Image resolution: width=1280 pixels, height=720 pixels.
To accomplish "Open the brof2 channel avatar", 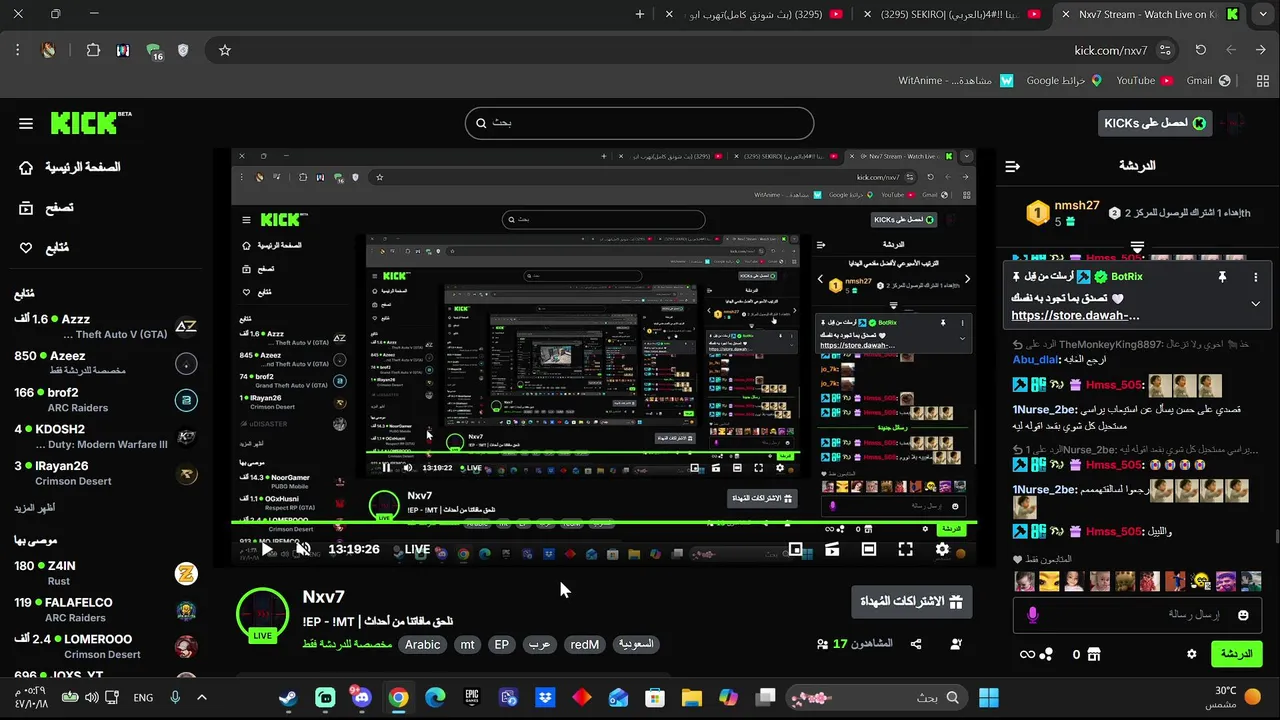I will 186,400.
